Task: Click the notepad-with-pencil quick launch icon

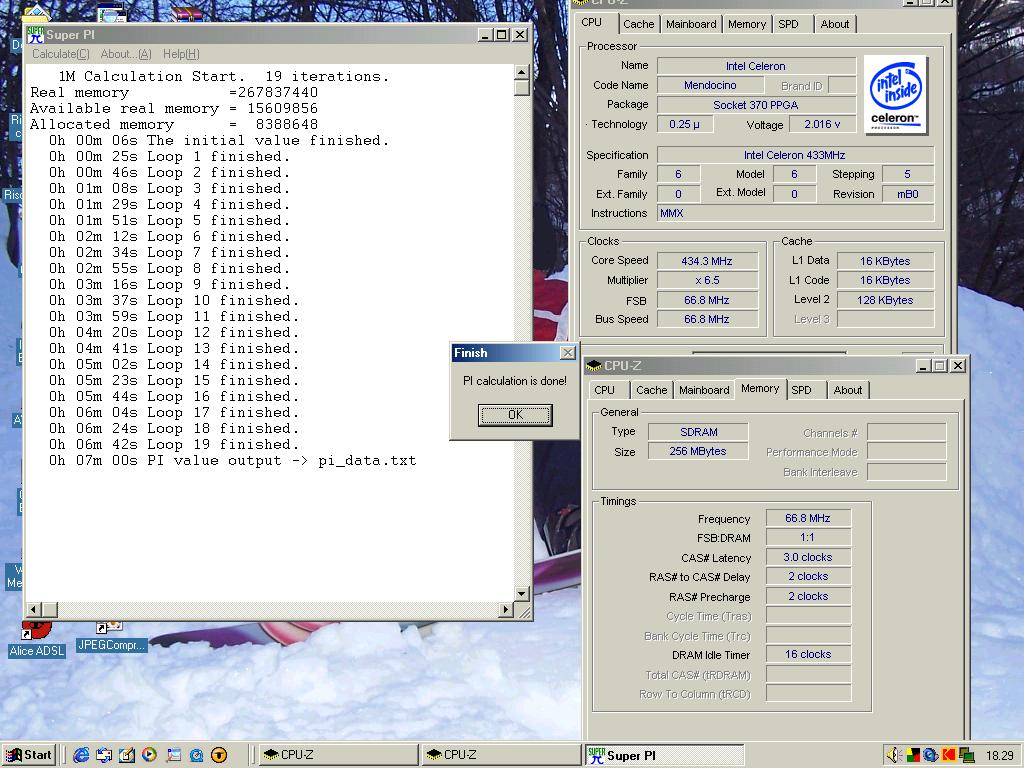Action: (127, 755)
